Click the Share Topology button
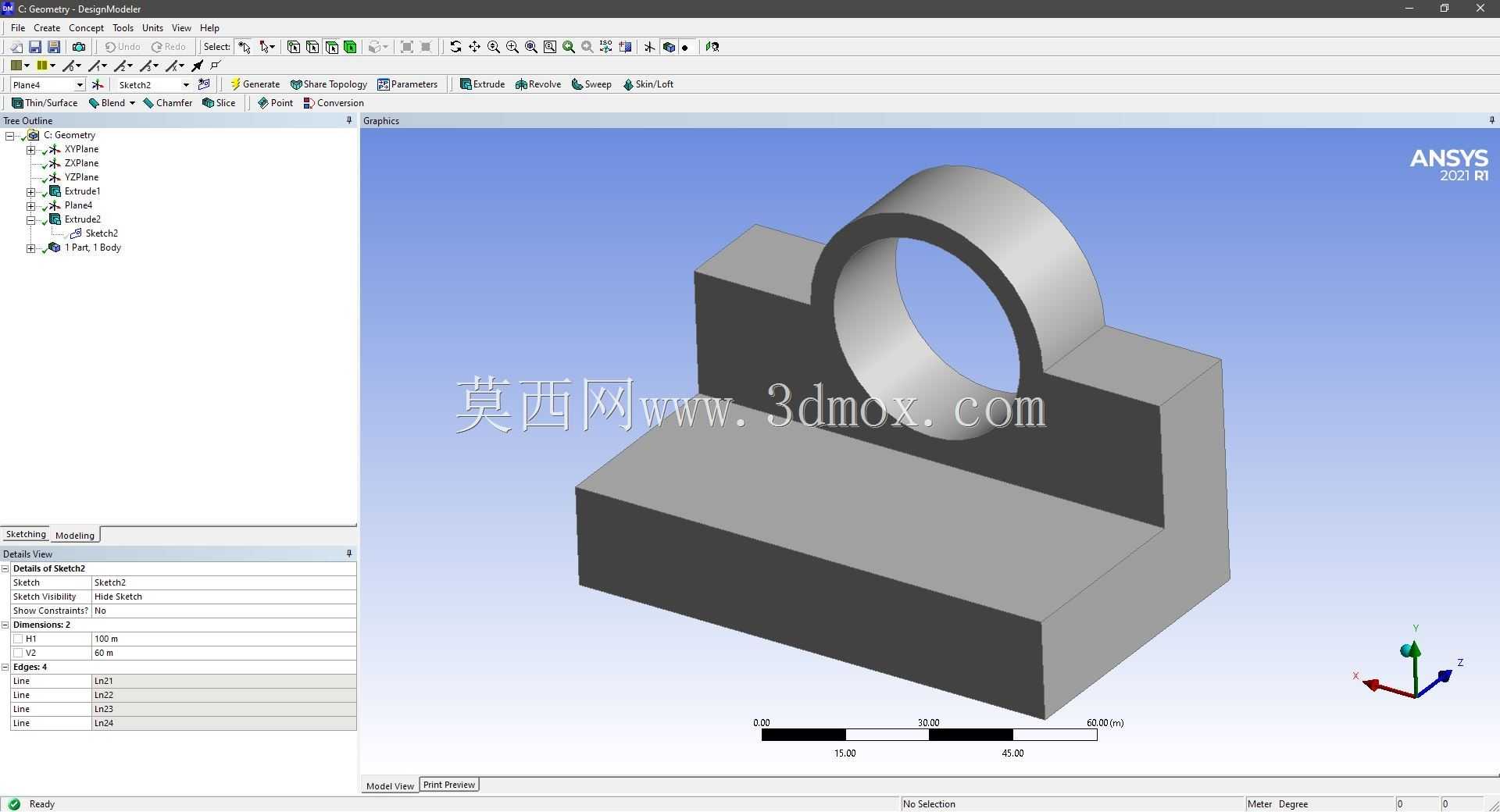Viewport: 1500px width, 812px height. click(328, 84)
